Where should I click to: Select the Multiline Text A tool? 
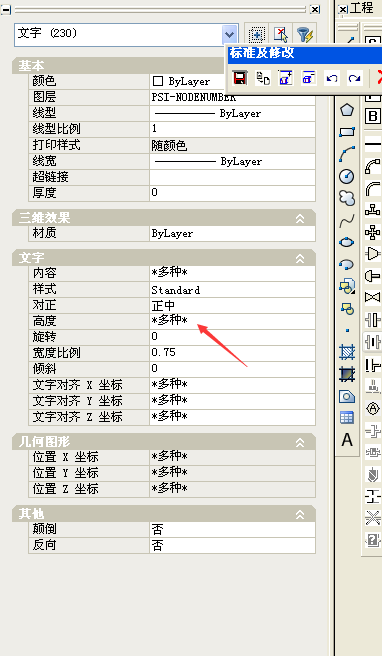[x=347, y=440]
